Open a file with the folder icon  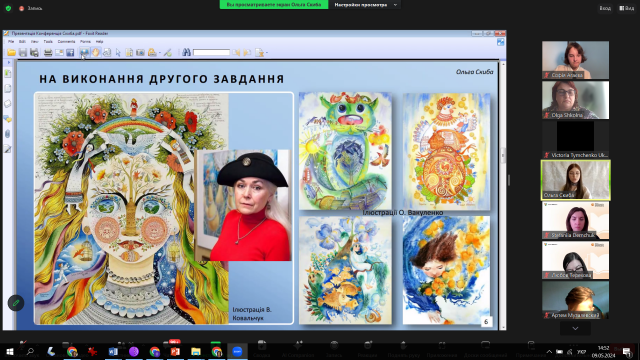(11, 52)
